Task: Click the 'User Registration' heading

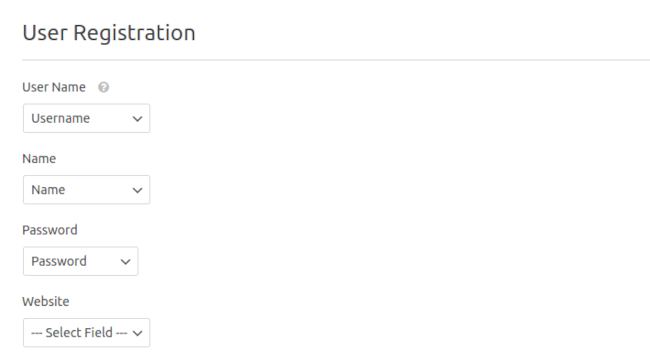Action: 109,33
